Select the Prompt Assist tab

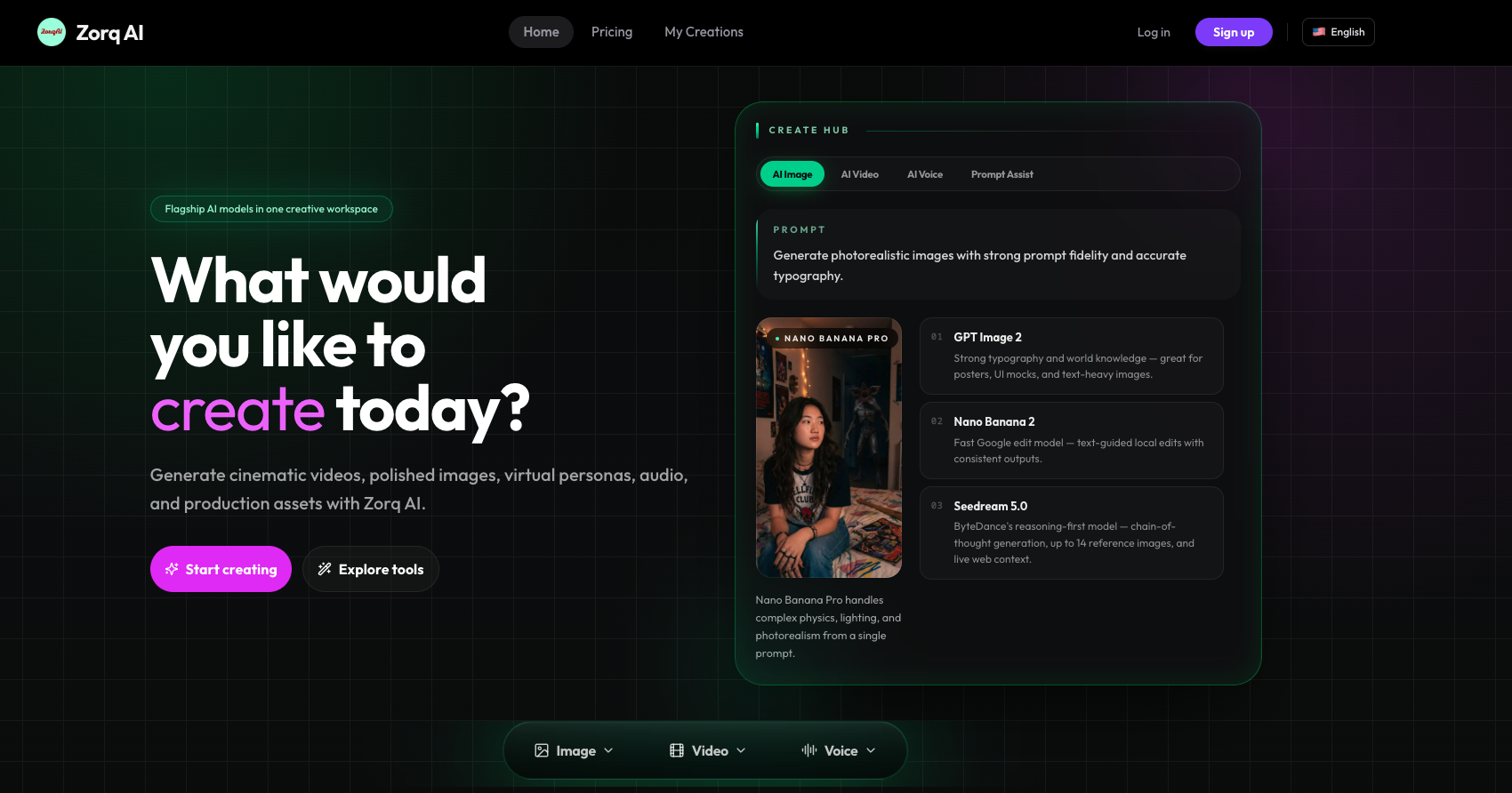tap(1001, 174)
